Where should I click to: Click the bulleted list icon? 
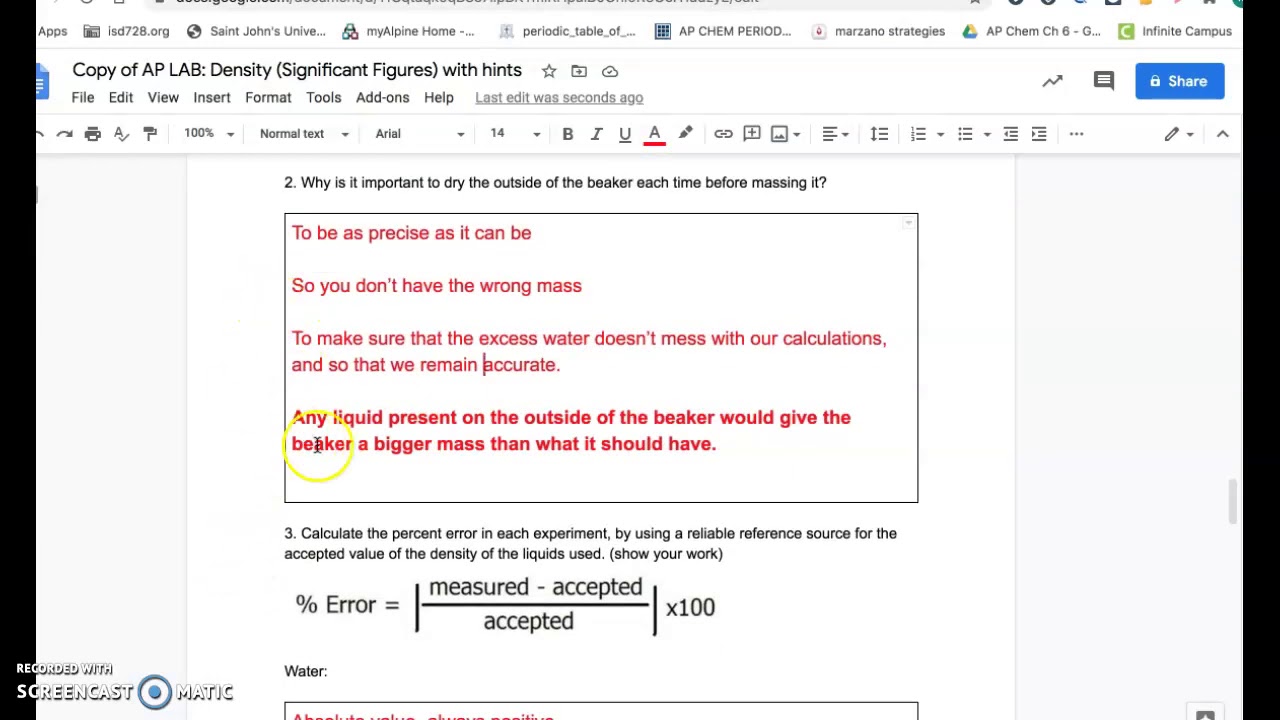965,134
